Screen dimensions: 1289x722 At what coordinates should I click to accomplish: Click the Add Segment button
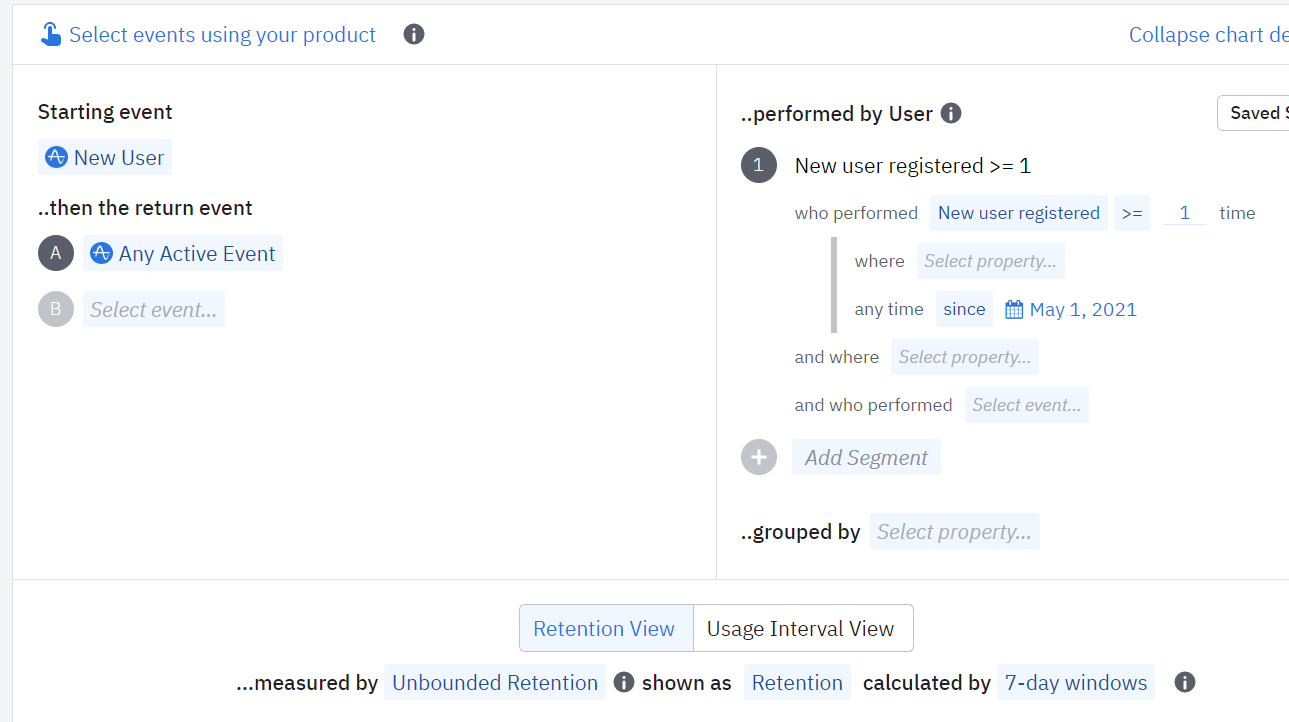866,457
